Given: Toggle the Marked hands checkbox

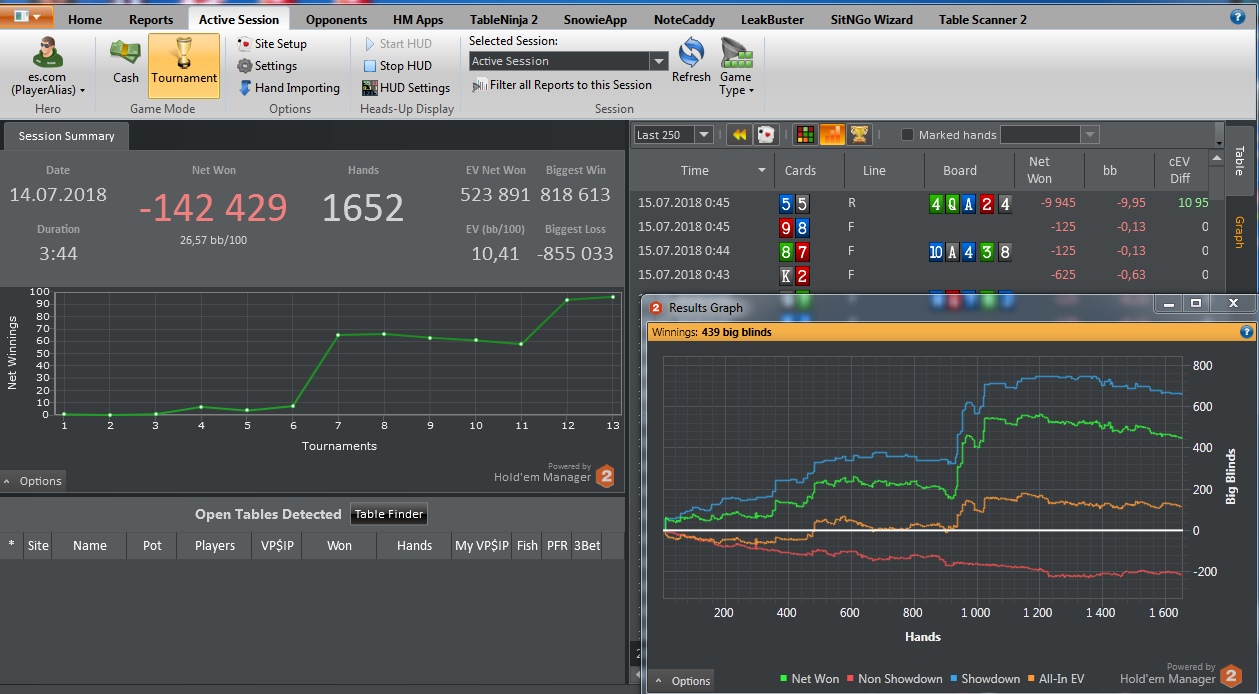Looking at the screenshot, I should (x=907, y=135).
